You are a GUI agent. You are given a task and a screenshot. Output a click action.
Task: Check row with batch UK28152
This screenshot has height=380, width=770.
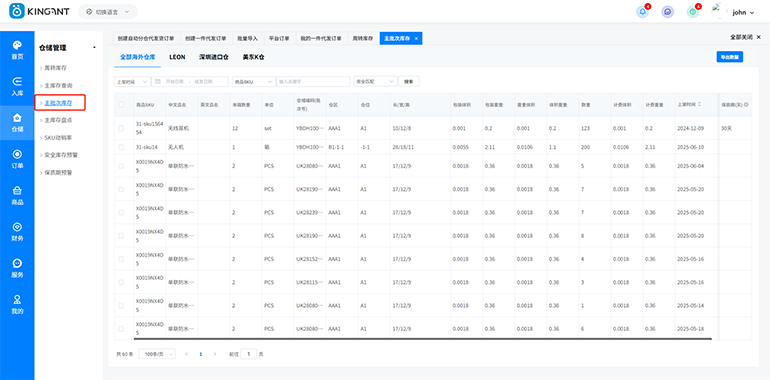point(121,259)
